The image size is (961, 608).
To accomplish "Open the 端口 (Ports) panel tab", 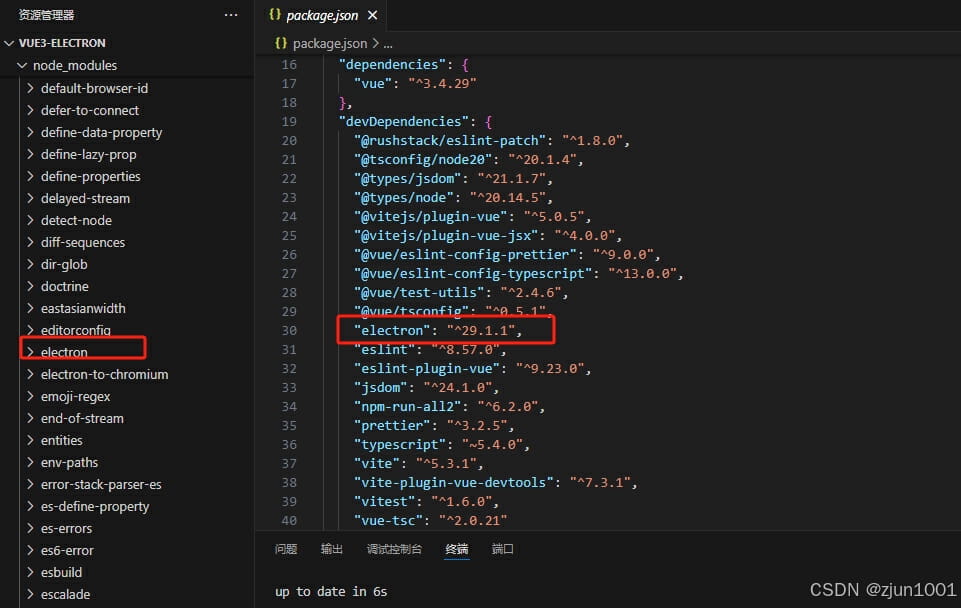I will coord(503,549).
